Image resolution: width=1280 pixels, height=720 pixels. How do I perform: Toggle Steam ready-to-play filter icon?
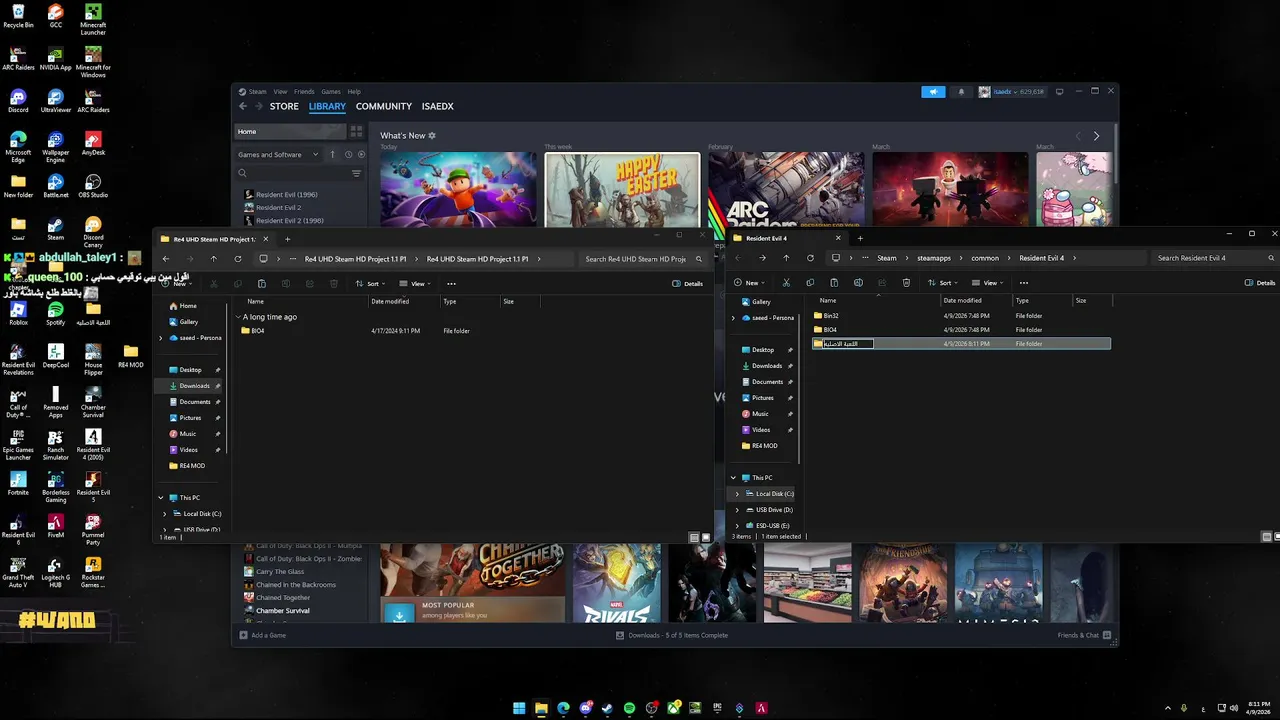coord(361,155)
